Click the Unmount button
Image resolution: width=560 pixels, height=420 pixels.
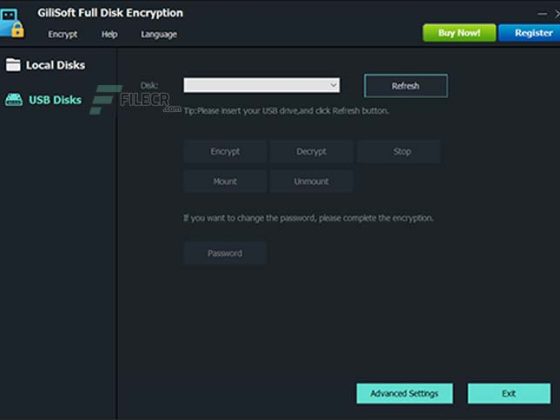click(x=311, y=181)
